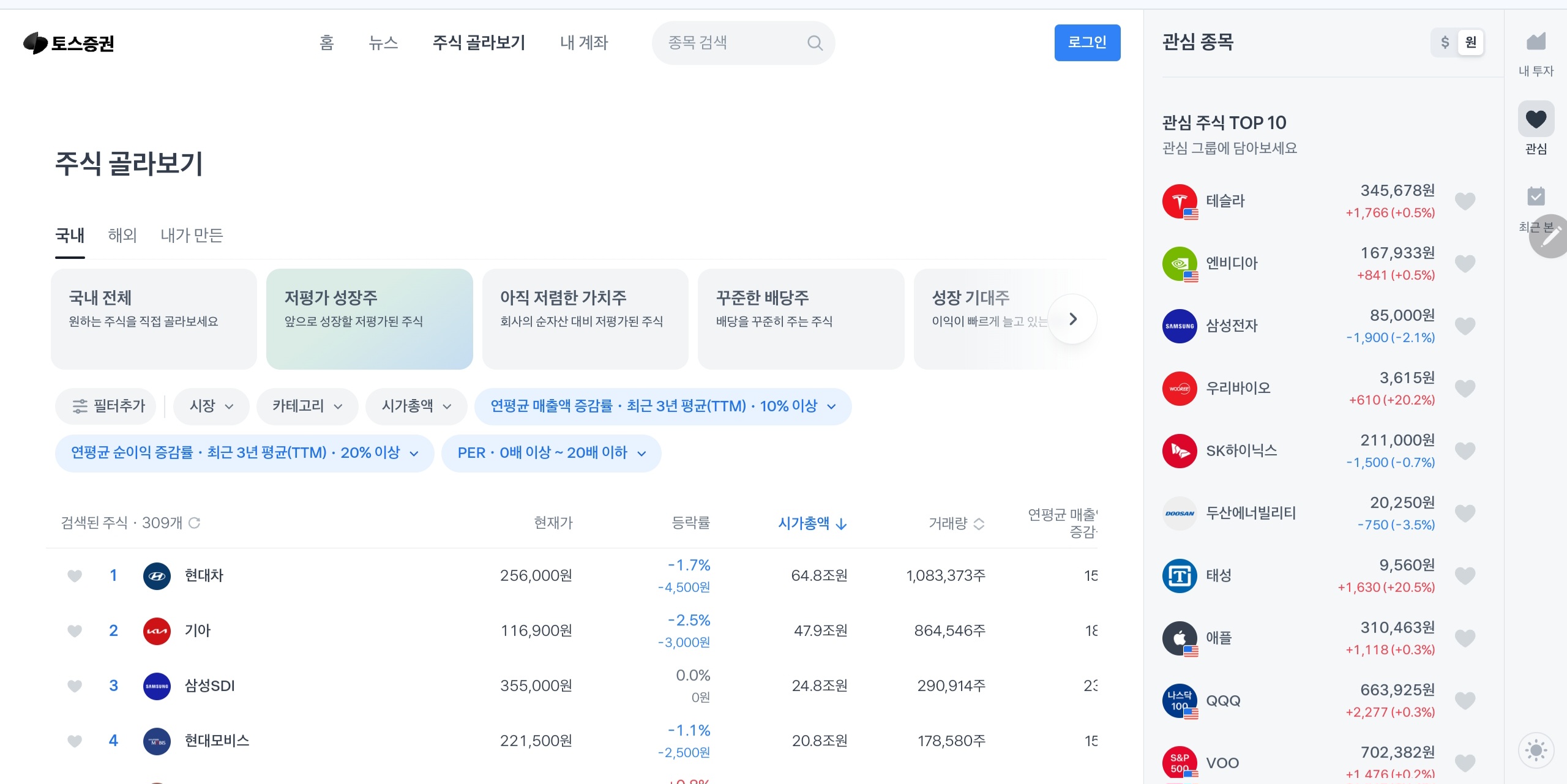Toggle heart for 현대모비스 row
Viewport: 1567px width, 784px height.
[x=75, y=741]
